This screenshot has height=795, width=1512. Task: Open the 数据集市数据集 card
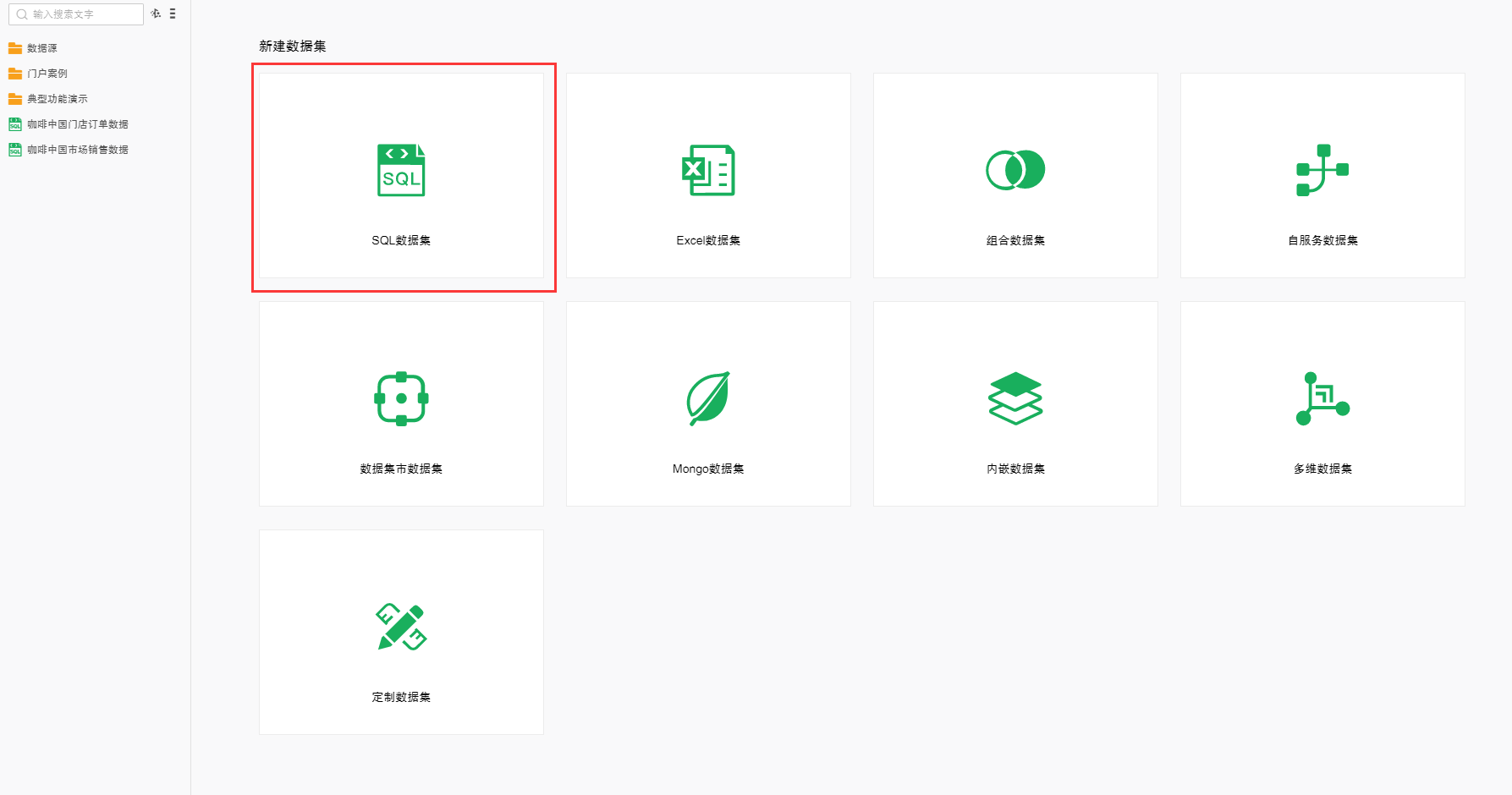[x=401, y=403]
